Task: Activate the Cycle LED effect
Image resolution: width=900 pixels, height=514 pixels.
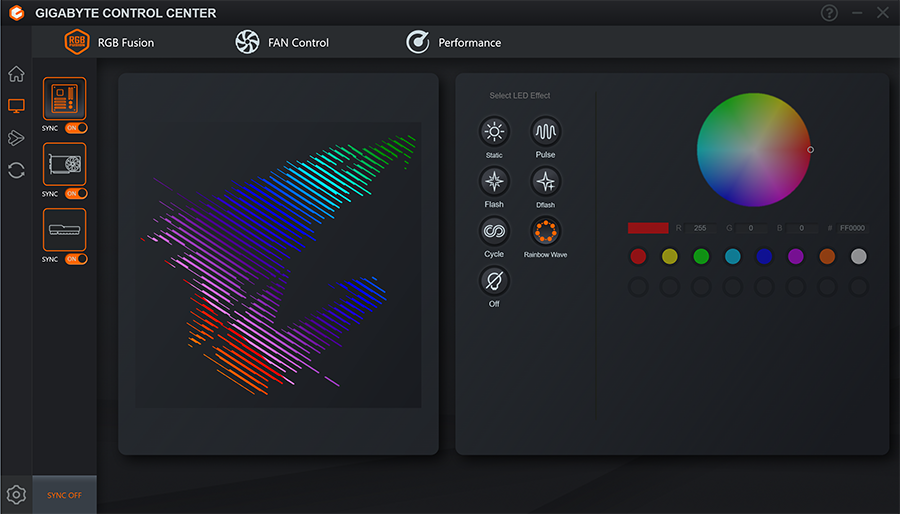Action: [494, 231]
